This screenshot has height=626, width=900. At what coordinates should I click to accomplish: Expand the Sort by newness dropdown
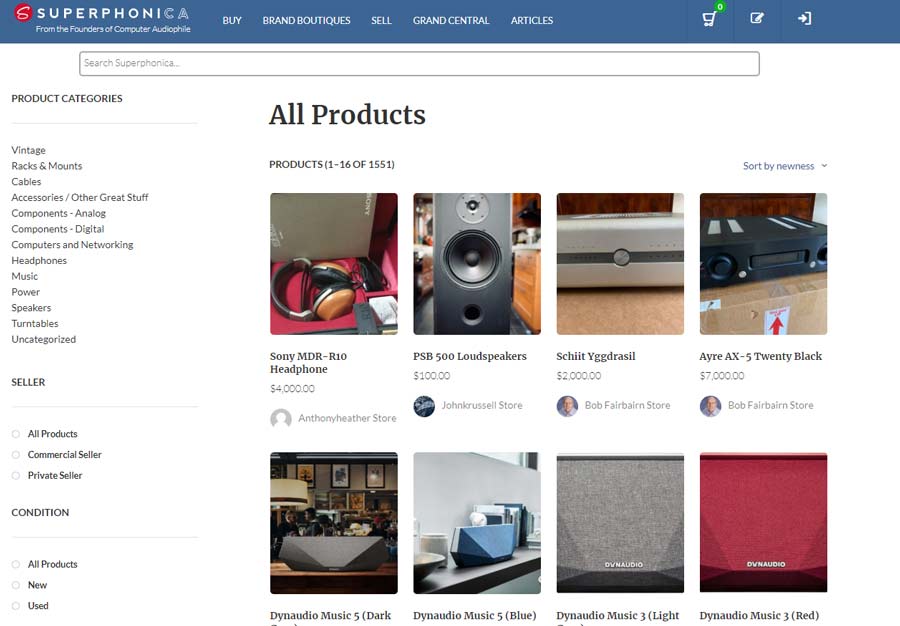785,166
